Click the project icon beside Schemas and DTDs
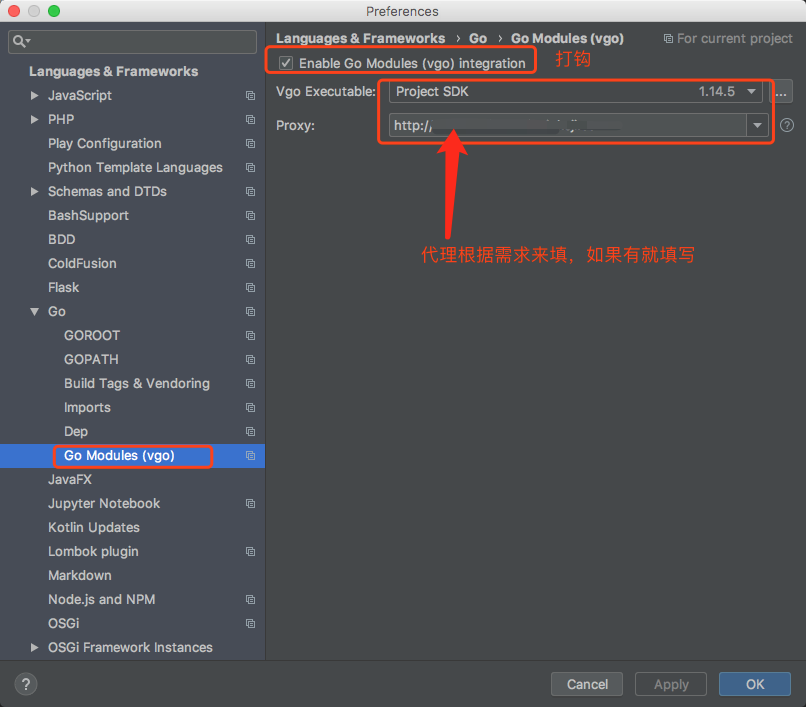This screenshot has width=806, height=707. [x=250, y=191]
